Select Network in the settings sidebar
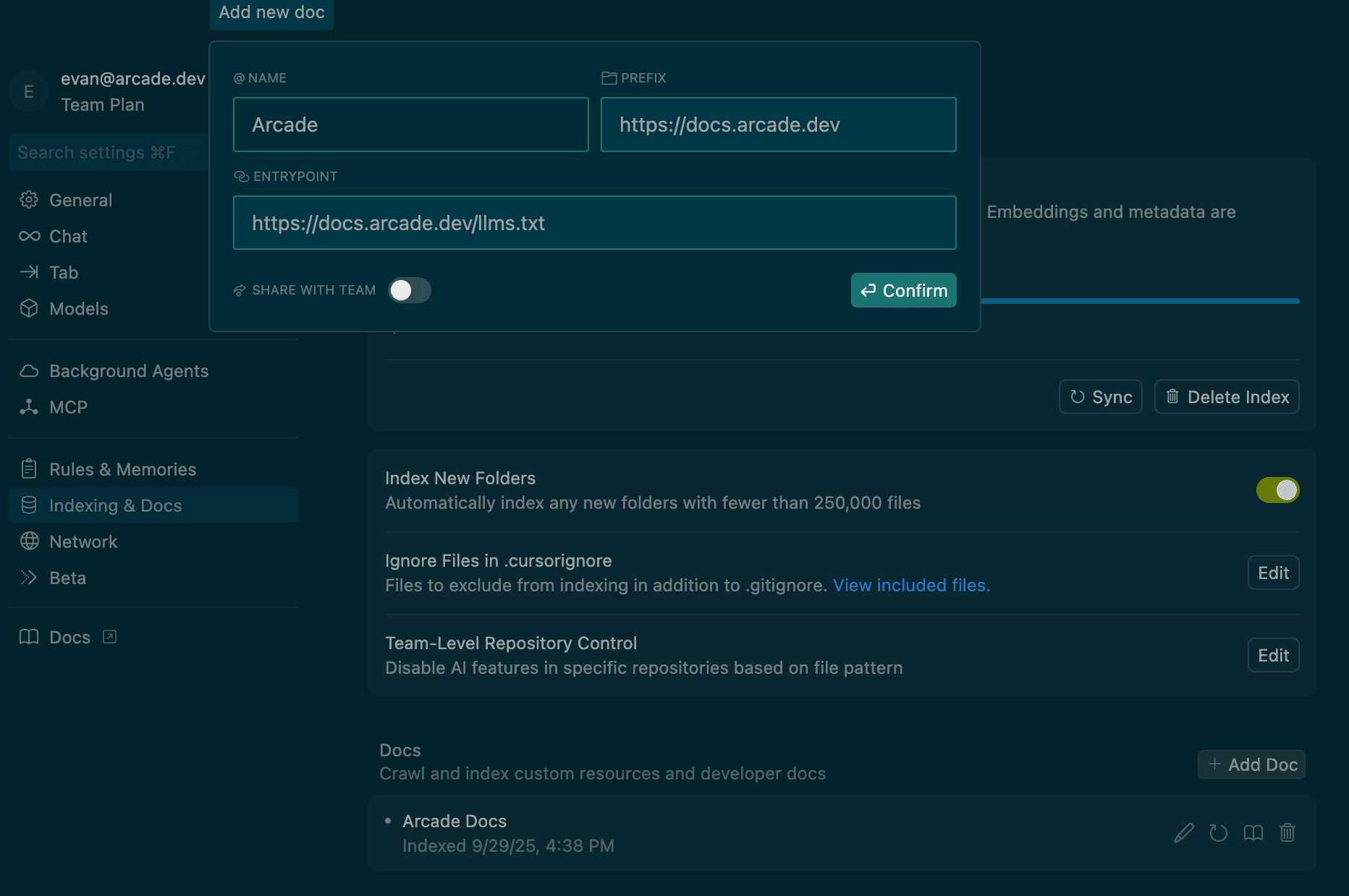 pyautogui.click(x=83, y=542)
